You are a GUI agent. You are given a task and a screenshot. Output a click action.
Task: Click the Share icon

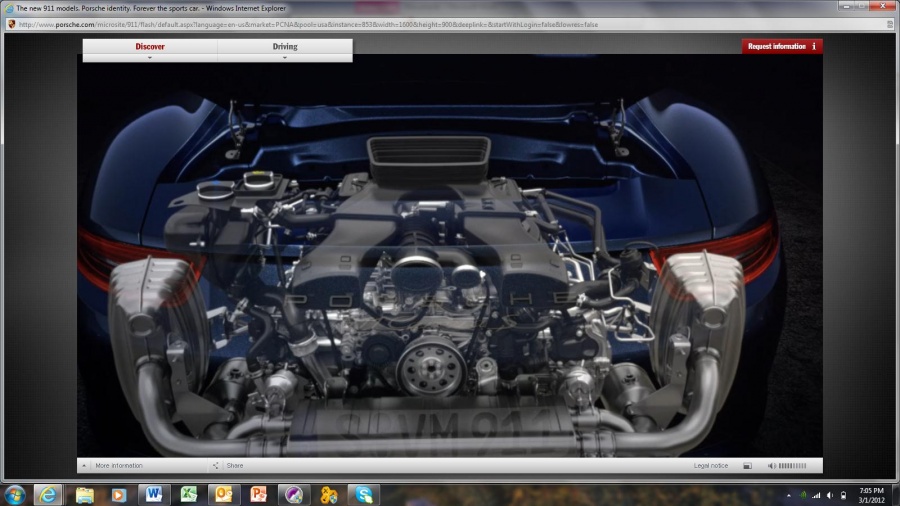(215, 466)
